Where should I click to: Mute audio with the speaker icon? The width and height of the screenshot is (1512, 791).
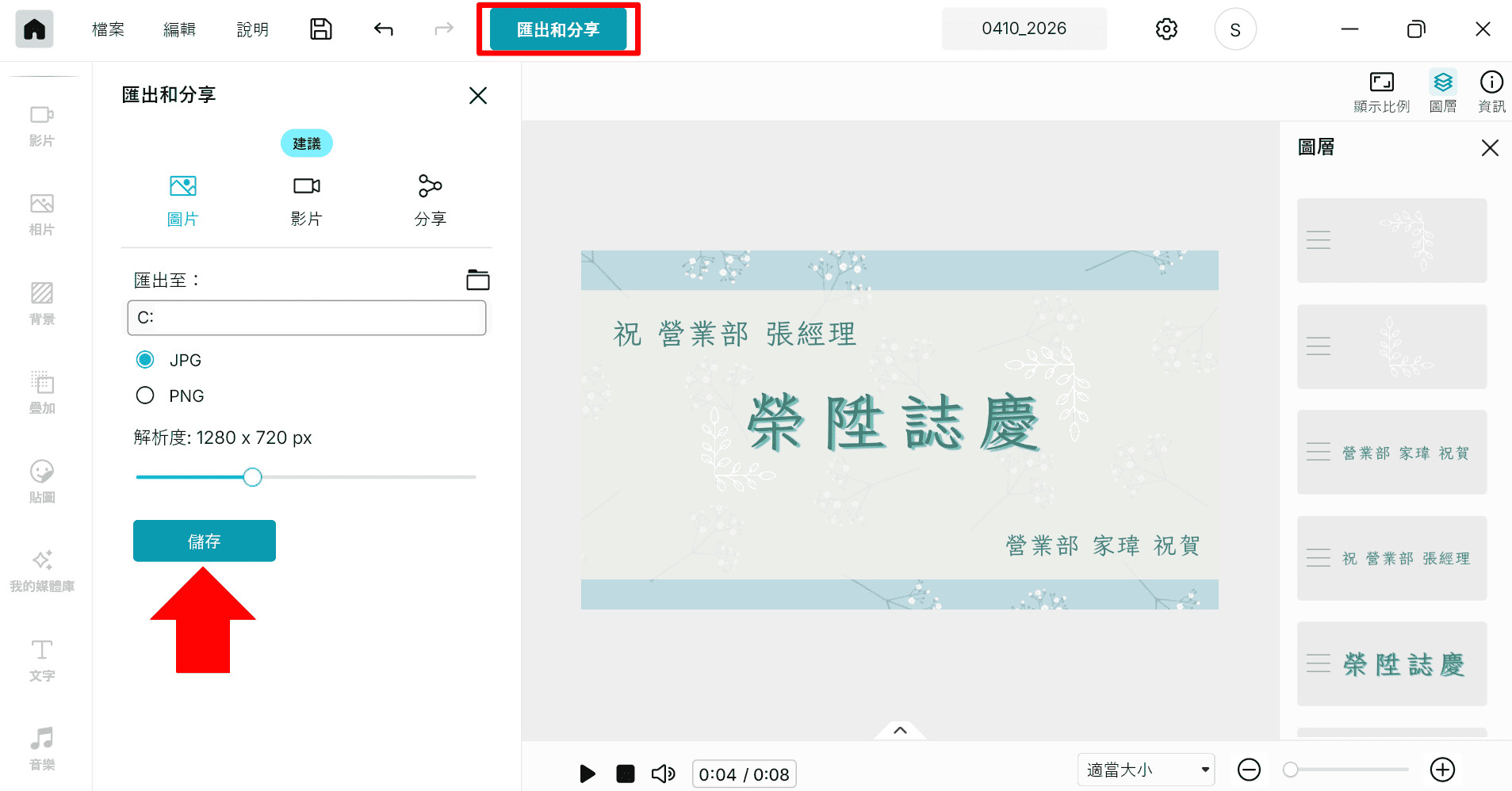(x=663, y=774)
